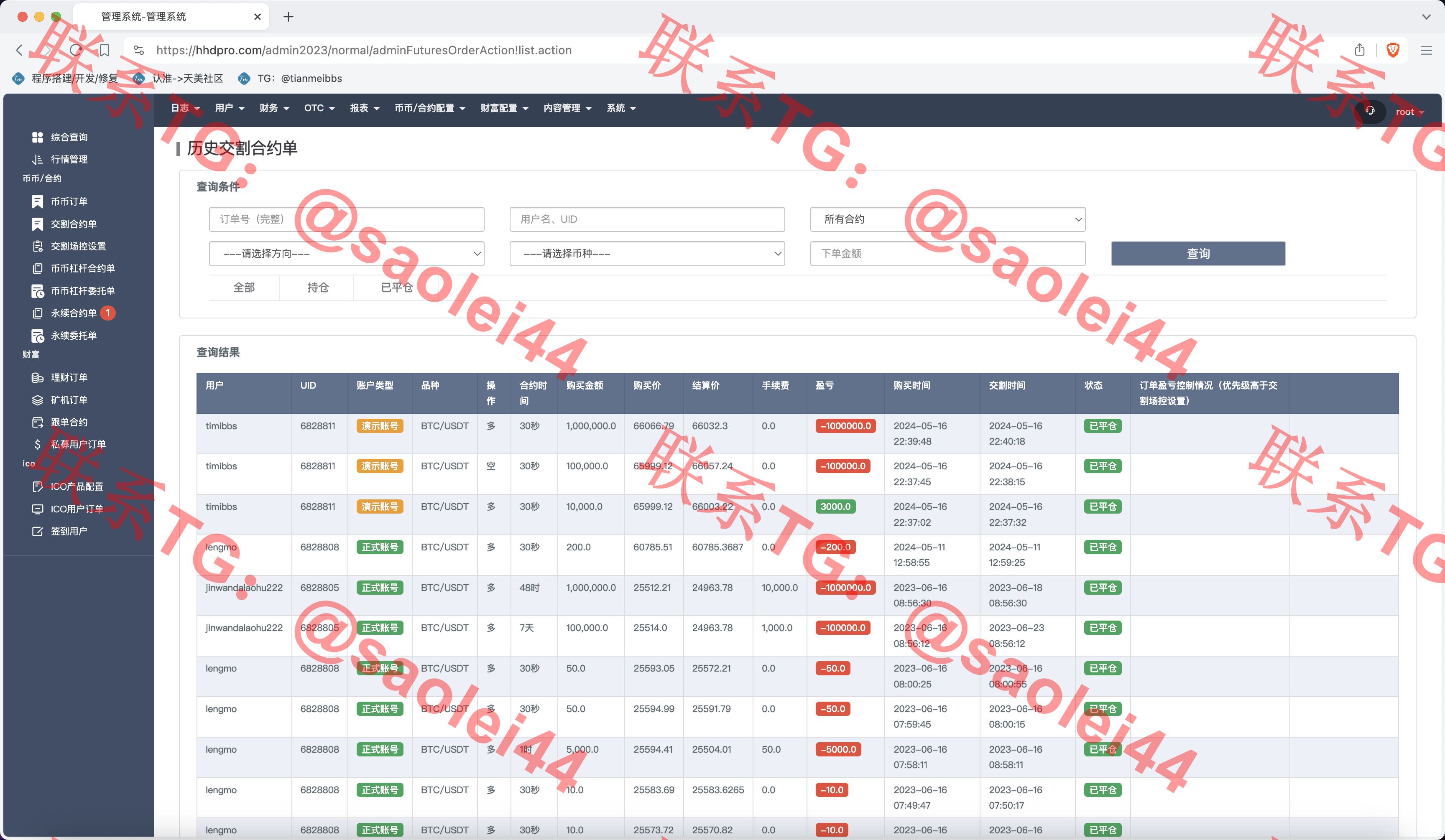Expand the 用户 top menu
This screenshot has width=1445, height=840.
click(230, 108)
